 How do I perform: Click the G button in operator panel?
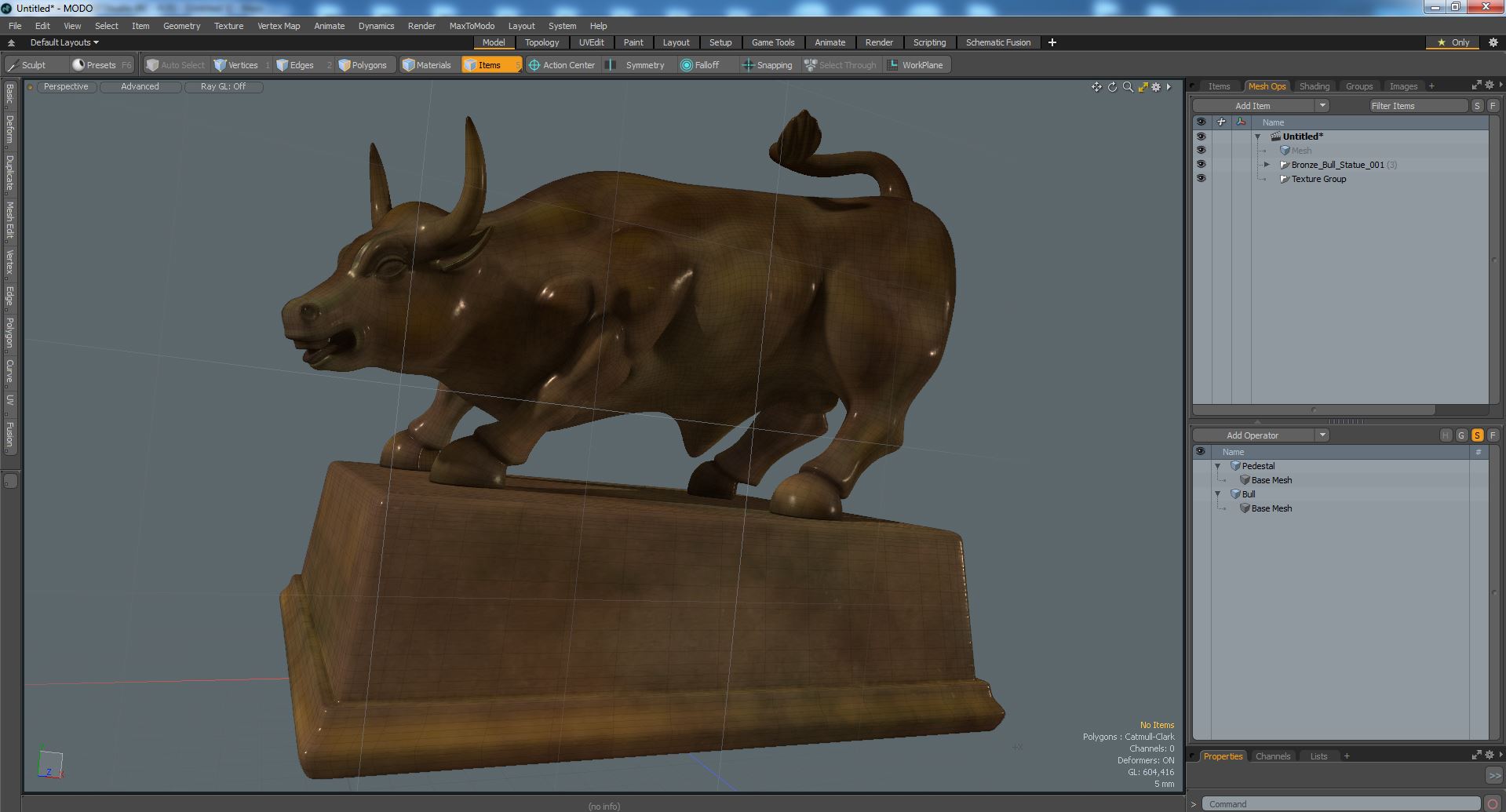pos(1461,435)
